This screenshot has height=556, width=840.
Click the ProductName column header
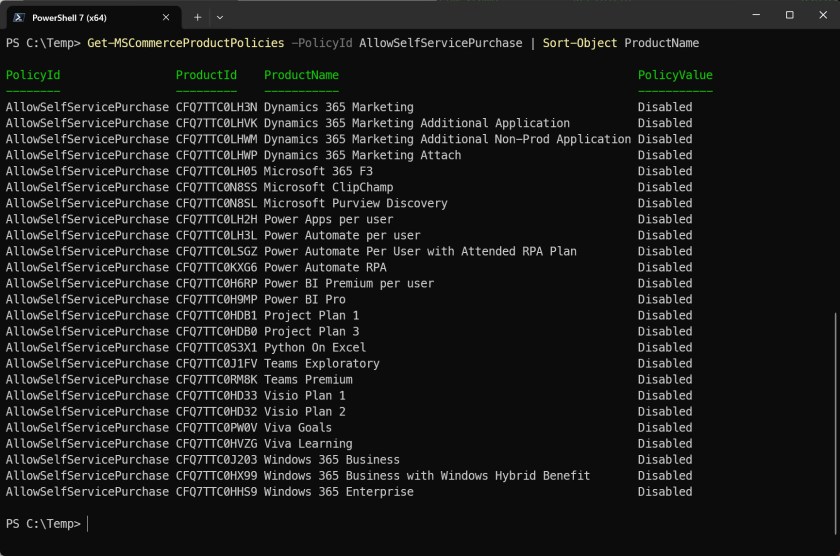click(301, 75)
